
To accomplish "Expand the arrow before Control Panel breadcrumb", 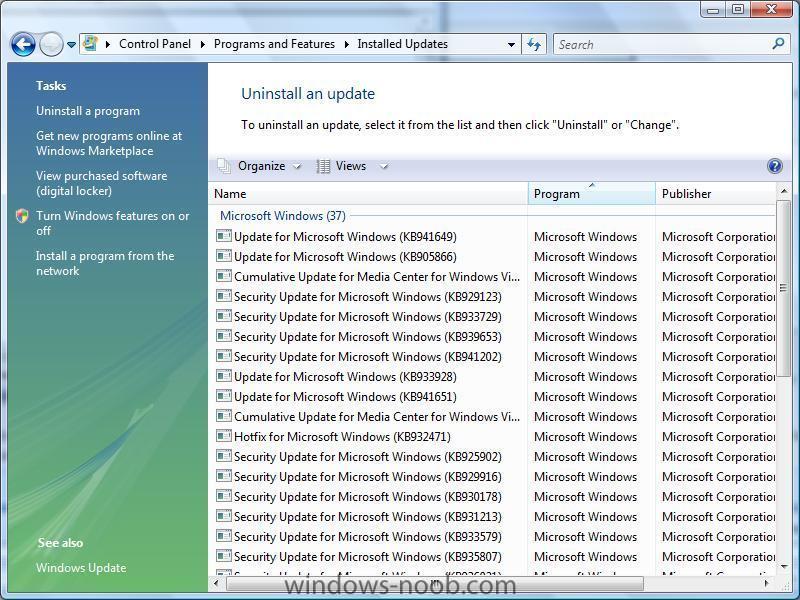I will pyautogui.click(x=108, y=44).
